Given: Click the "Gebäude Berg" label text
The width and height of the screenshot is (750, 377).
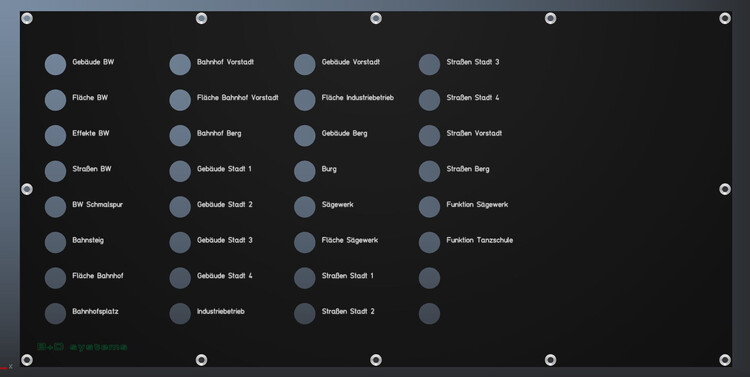Looking at the screenshot, I should tap(345, 133).
